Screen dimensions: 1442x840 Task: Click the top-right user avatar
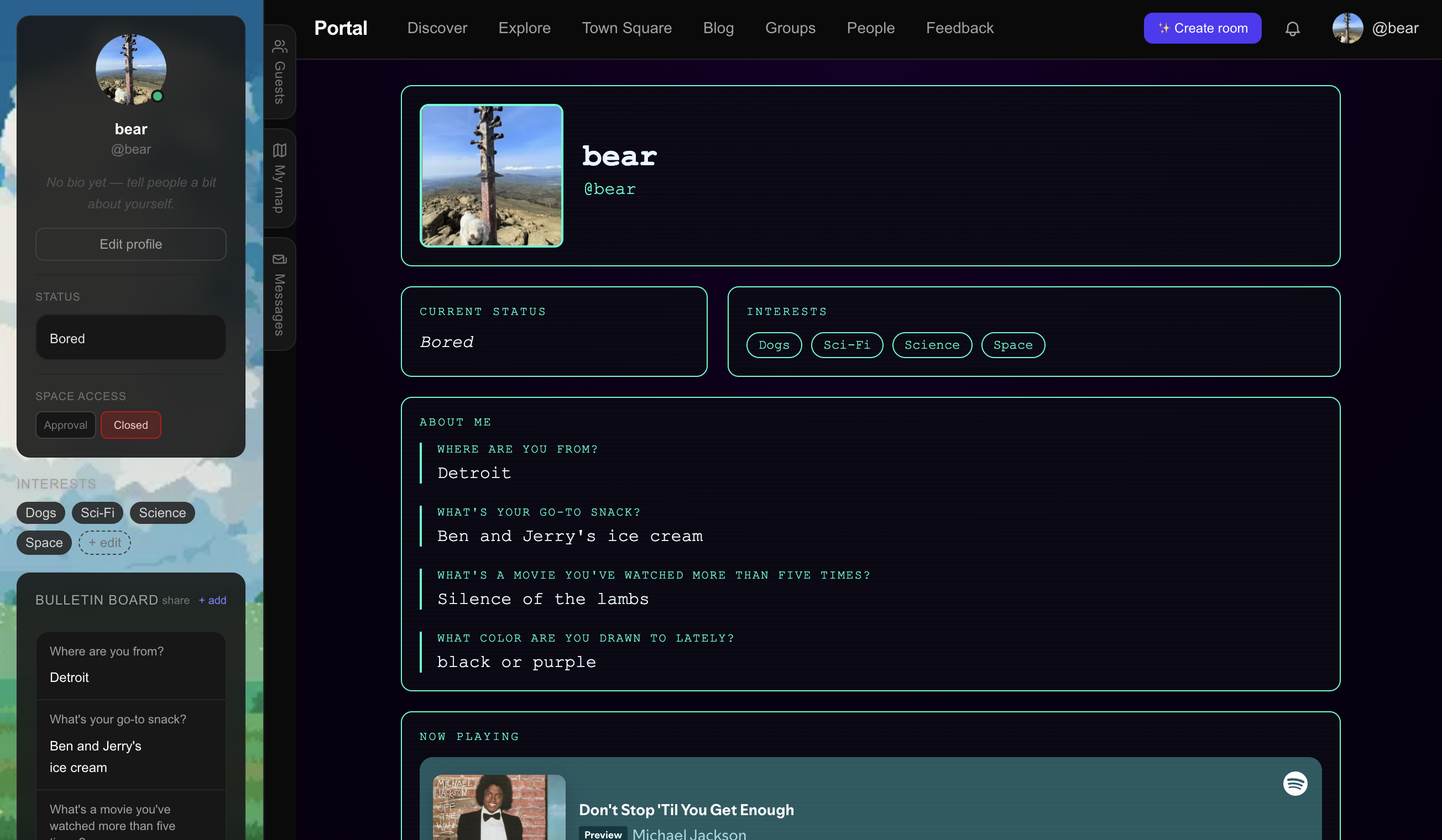click(1347, 28)
